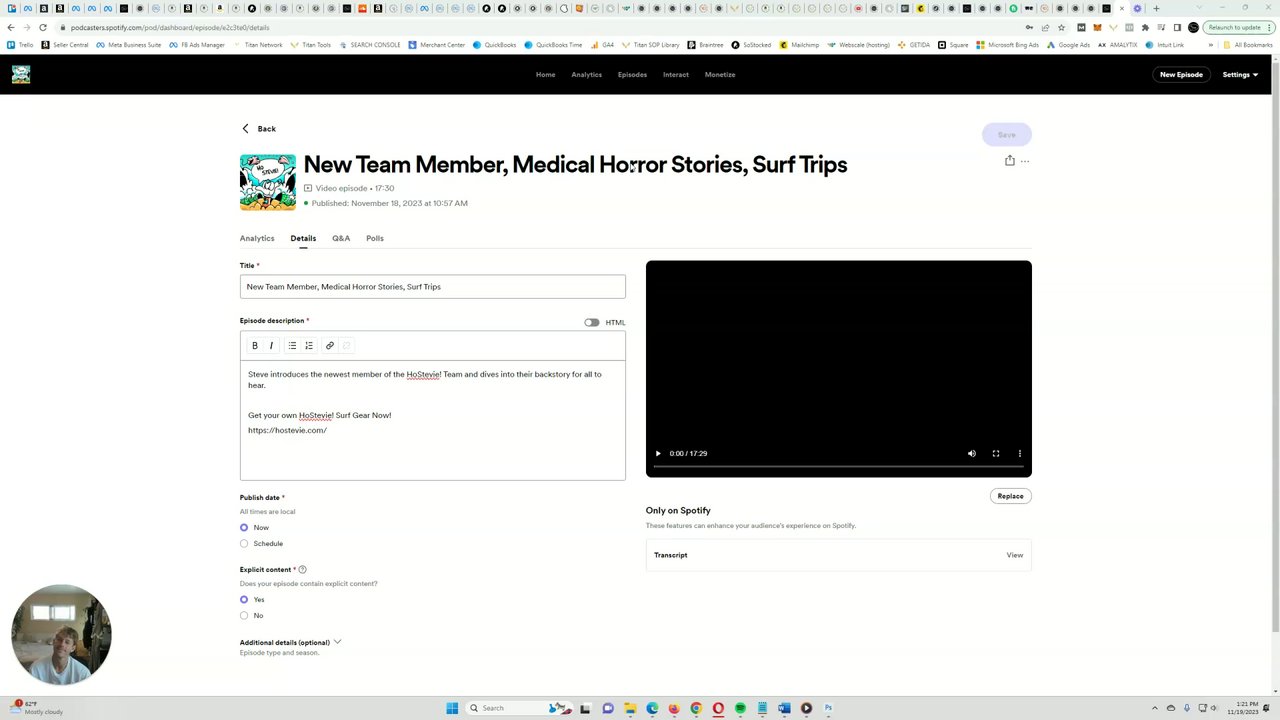Screen dimensions: 1280x720
Task: Open Monetize in the top navigation
Action: click(x=720, y=75)
